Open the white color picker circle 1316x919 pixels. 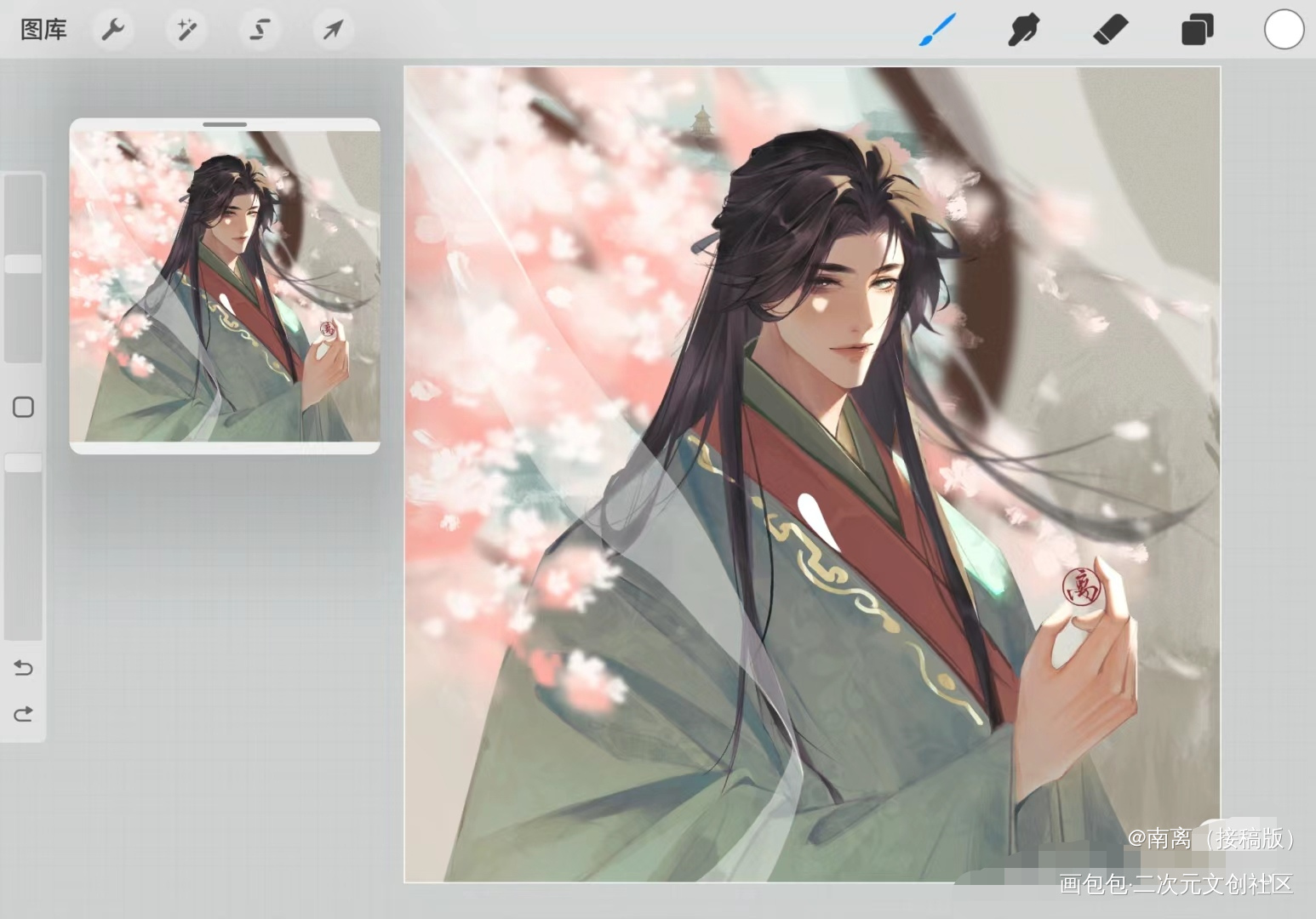tap(1284, 30)
